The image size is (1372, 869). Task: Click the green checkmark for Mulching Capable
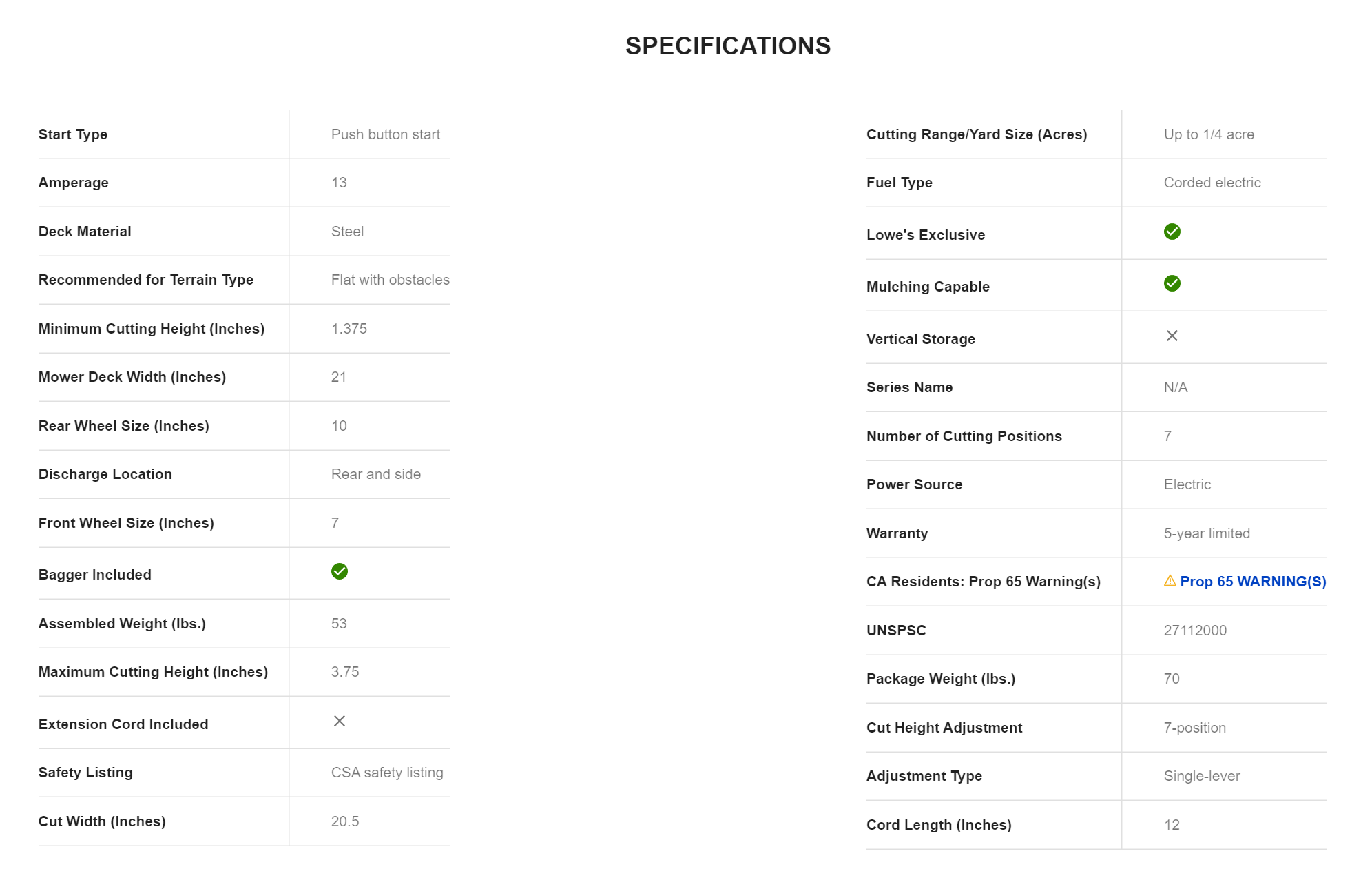(x=1172, y=283)
